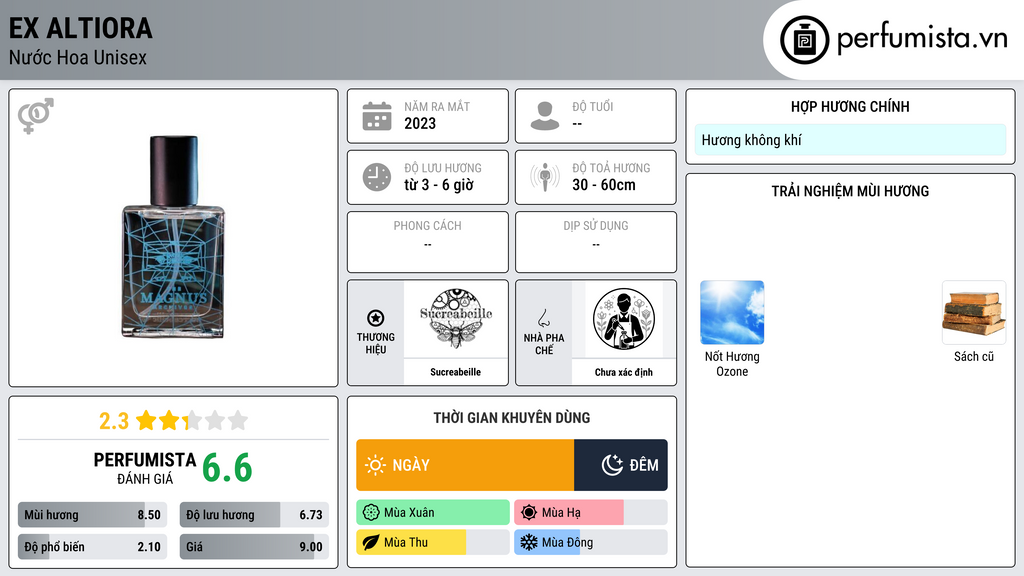The height and width of the screenshot is (576, 1024).
Task: Click the Perfumista đánh giá label
Action: (x=145, y=469)
